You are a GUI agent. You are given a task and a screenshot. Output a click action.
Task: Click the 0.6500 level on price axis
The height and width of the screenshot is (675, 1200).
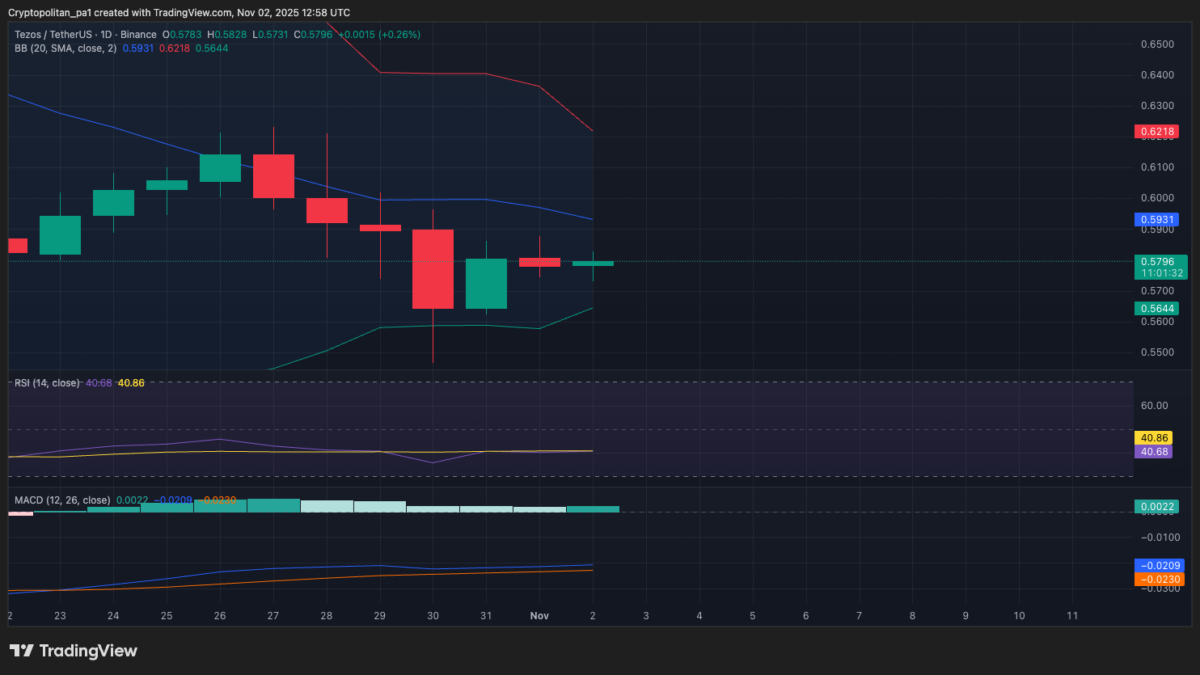[1156, 45]
